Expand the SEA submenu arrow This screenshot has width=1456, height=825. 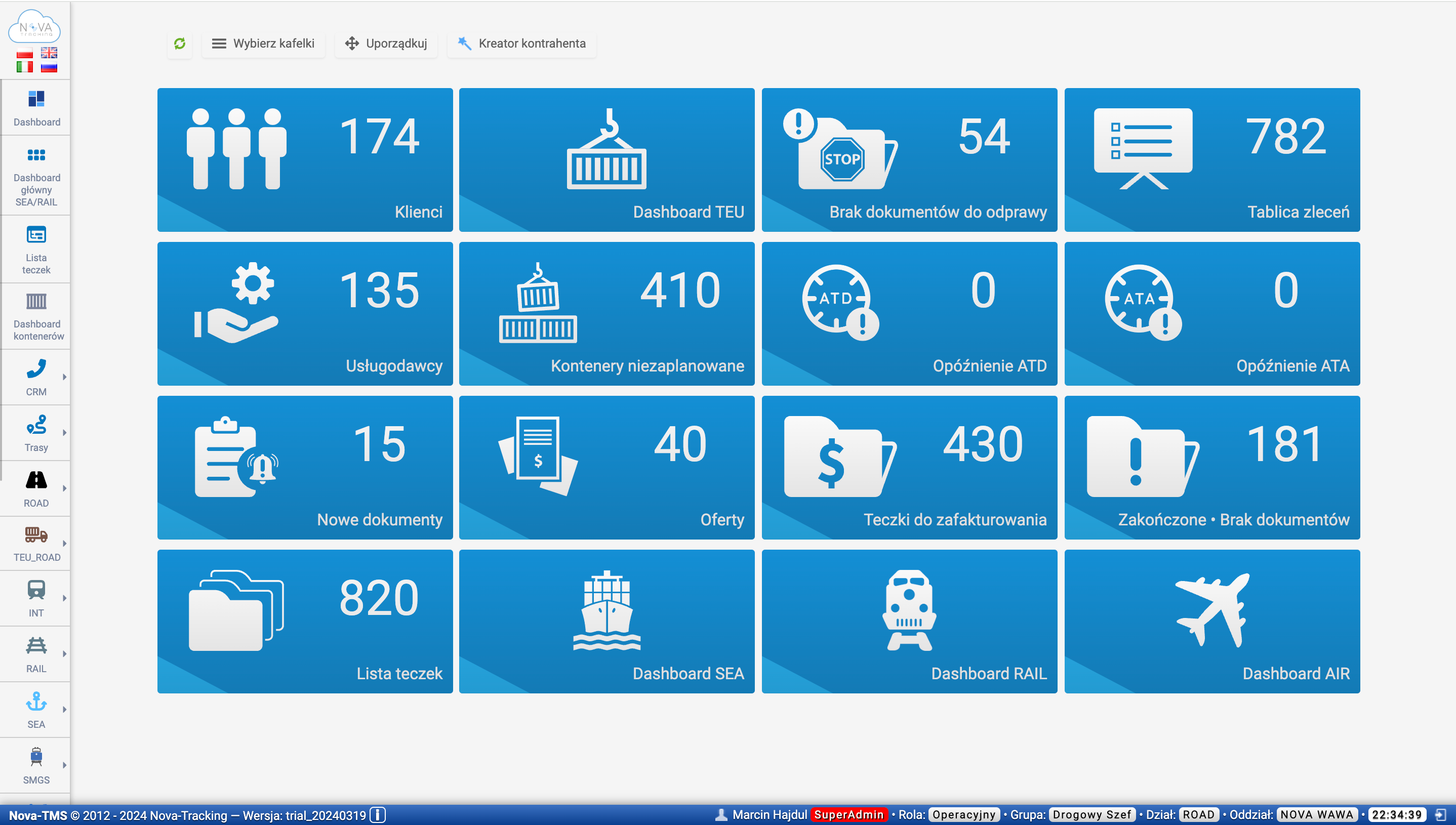(x=65, y=710)
